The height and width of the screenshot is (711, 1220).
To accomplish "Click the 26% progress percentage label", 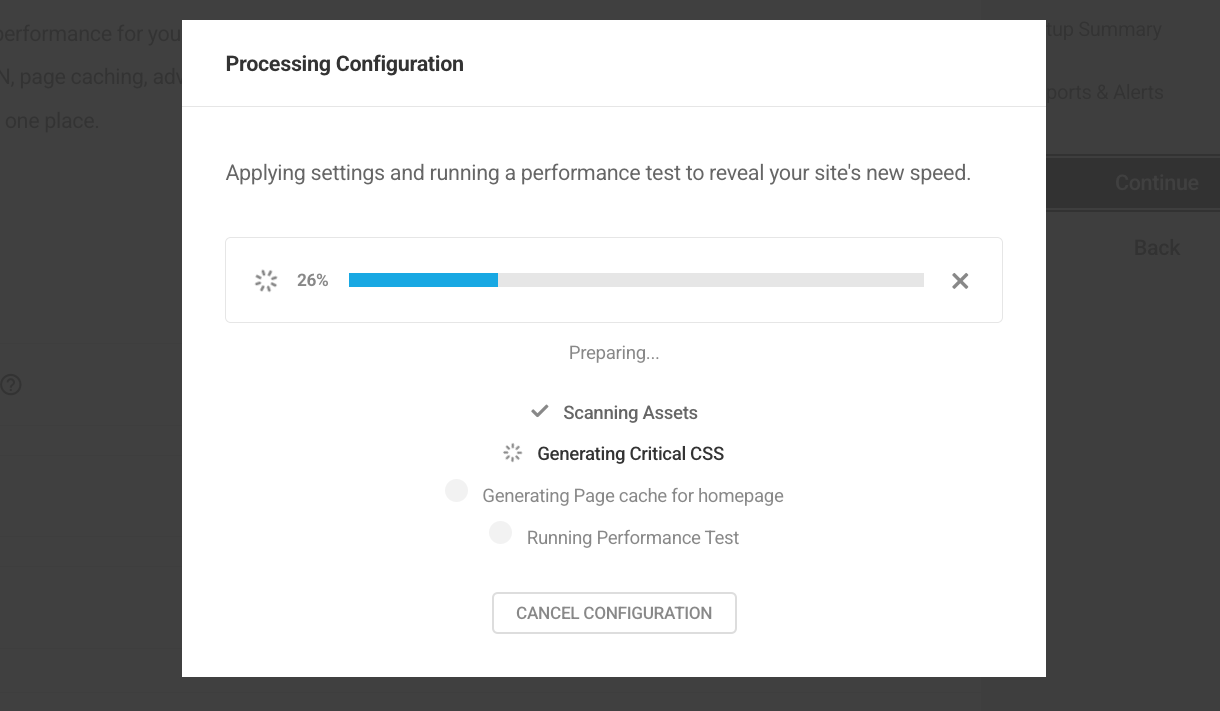I will [313, 281].
